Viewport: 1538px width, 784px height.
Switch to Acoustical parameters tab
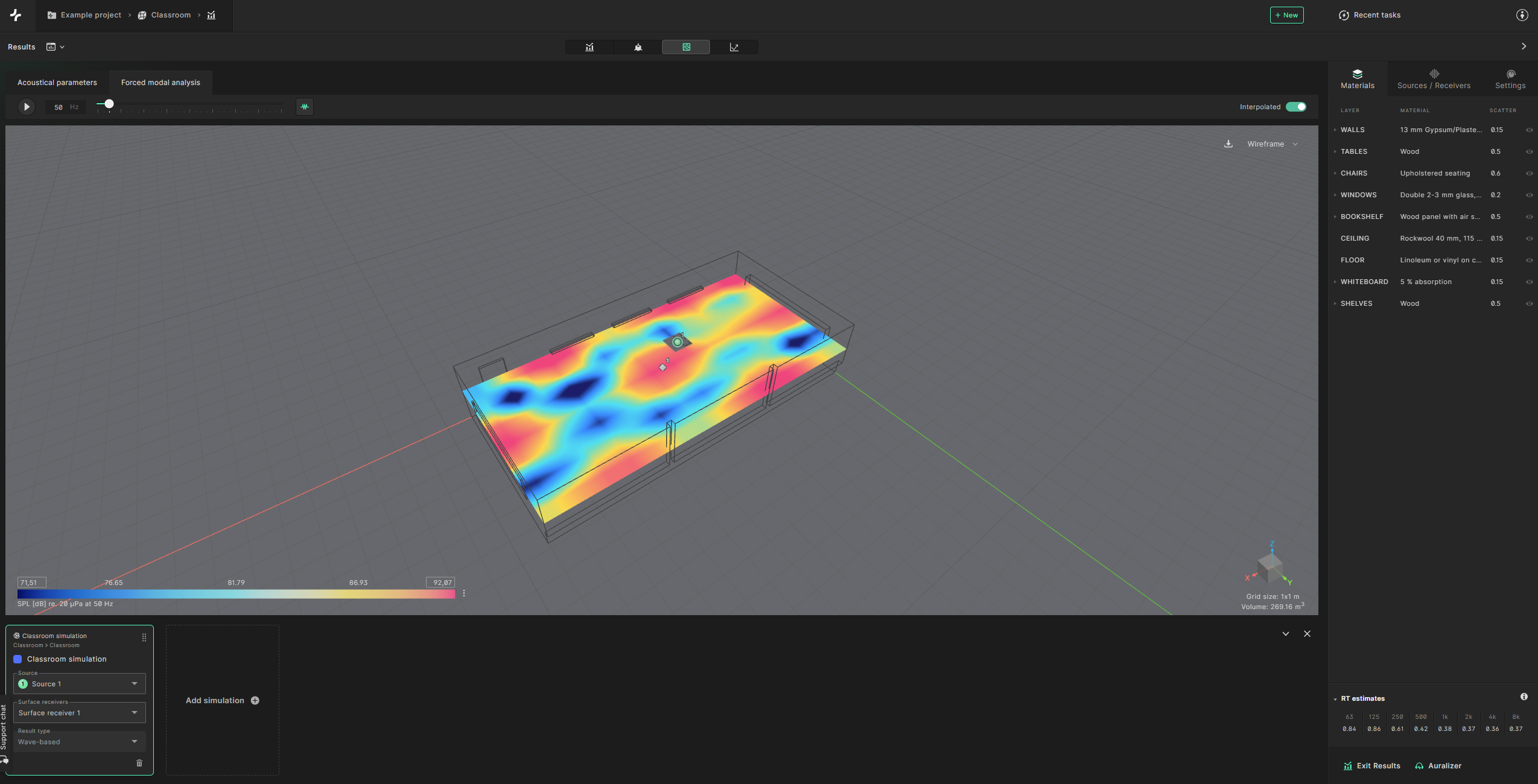pyautogui.click(x=57, y=82)
